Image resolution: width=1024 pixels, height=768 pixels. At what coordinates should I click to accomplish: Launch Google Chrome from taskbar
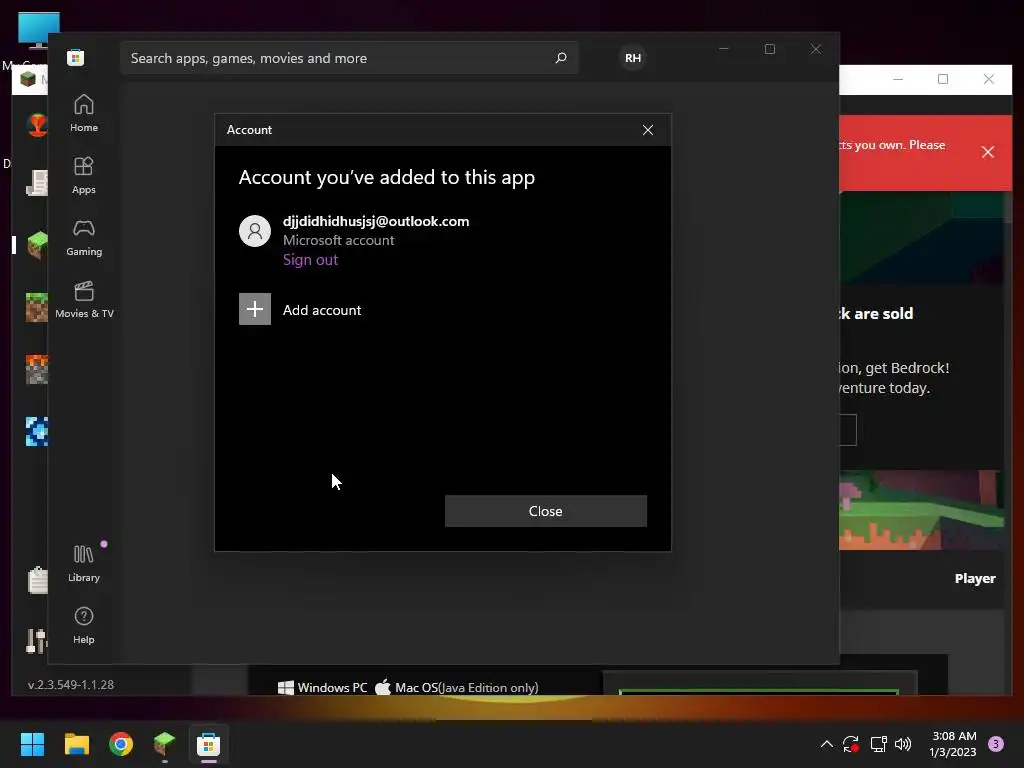[x=121, y=744]
